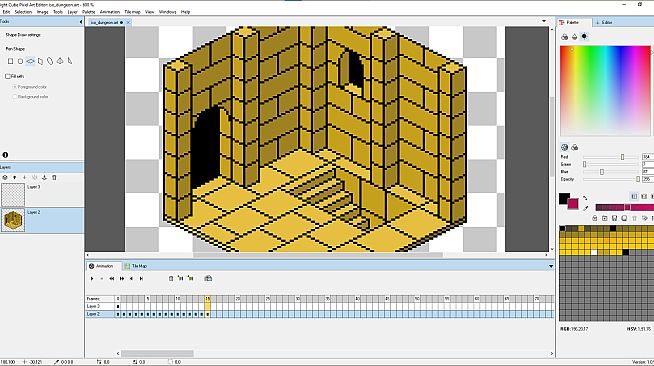
Task: Switch to the Tile Map tab
Action: (x=136, y=266)
